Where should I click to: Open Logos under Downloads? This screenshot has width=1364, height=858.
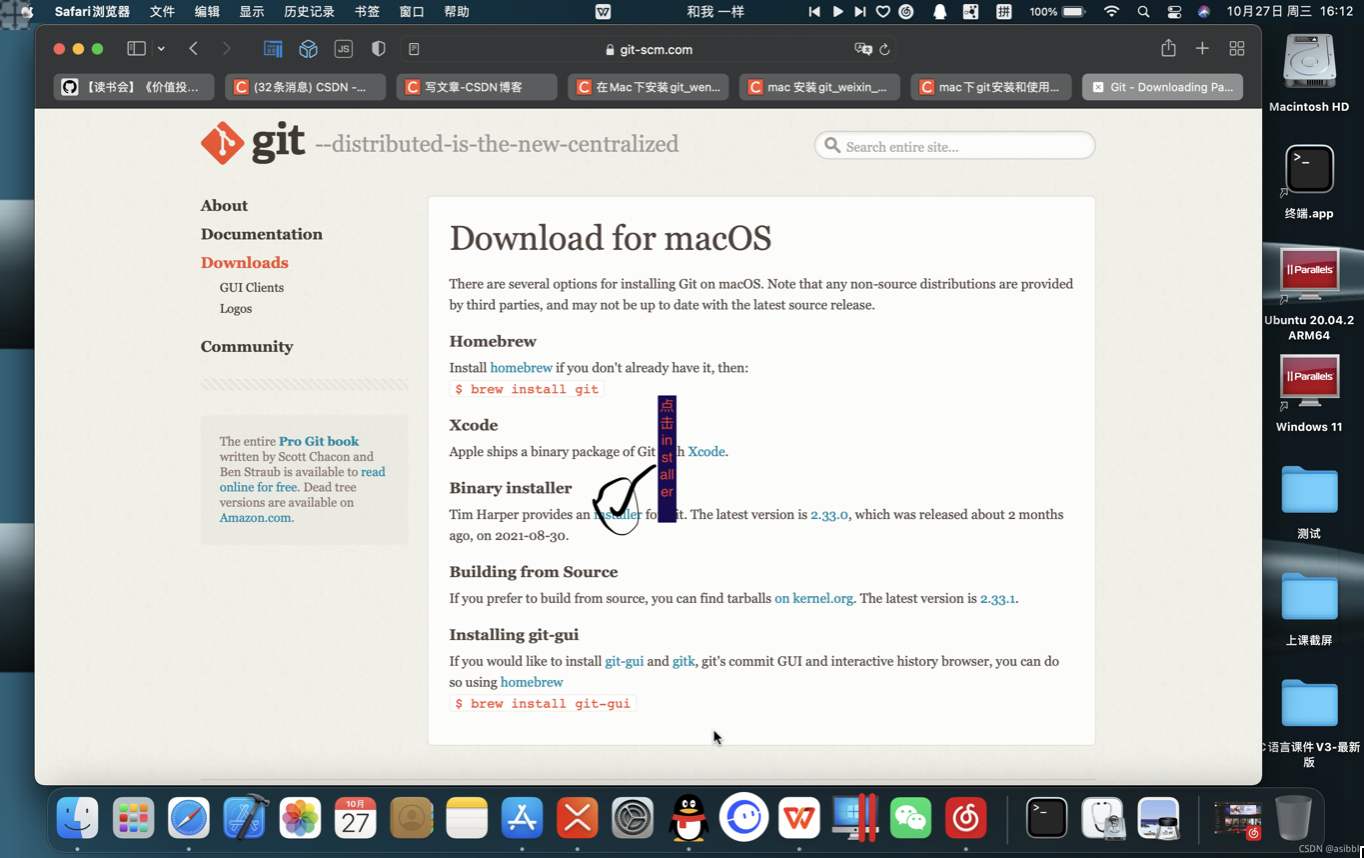(x=236, y=308)
